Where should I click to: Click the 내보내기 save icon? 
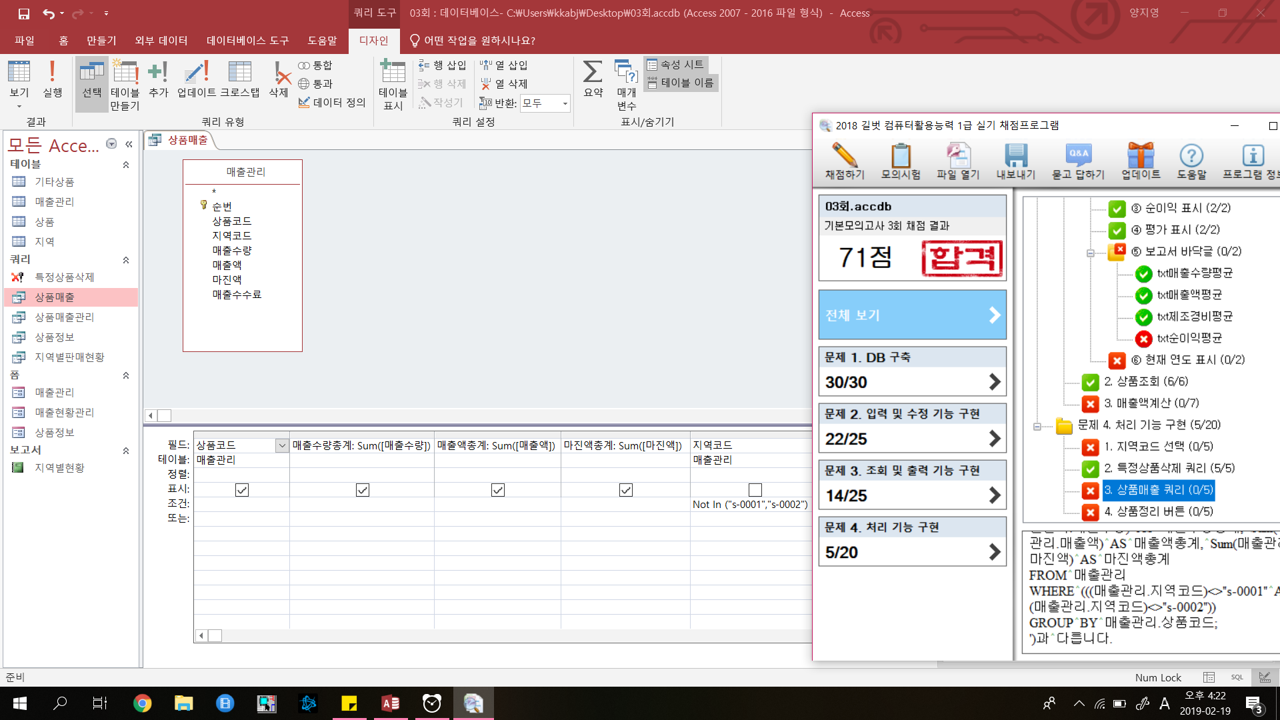pyautogui.click(x=1015, y=161)
